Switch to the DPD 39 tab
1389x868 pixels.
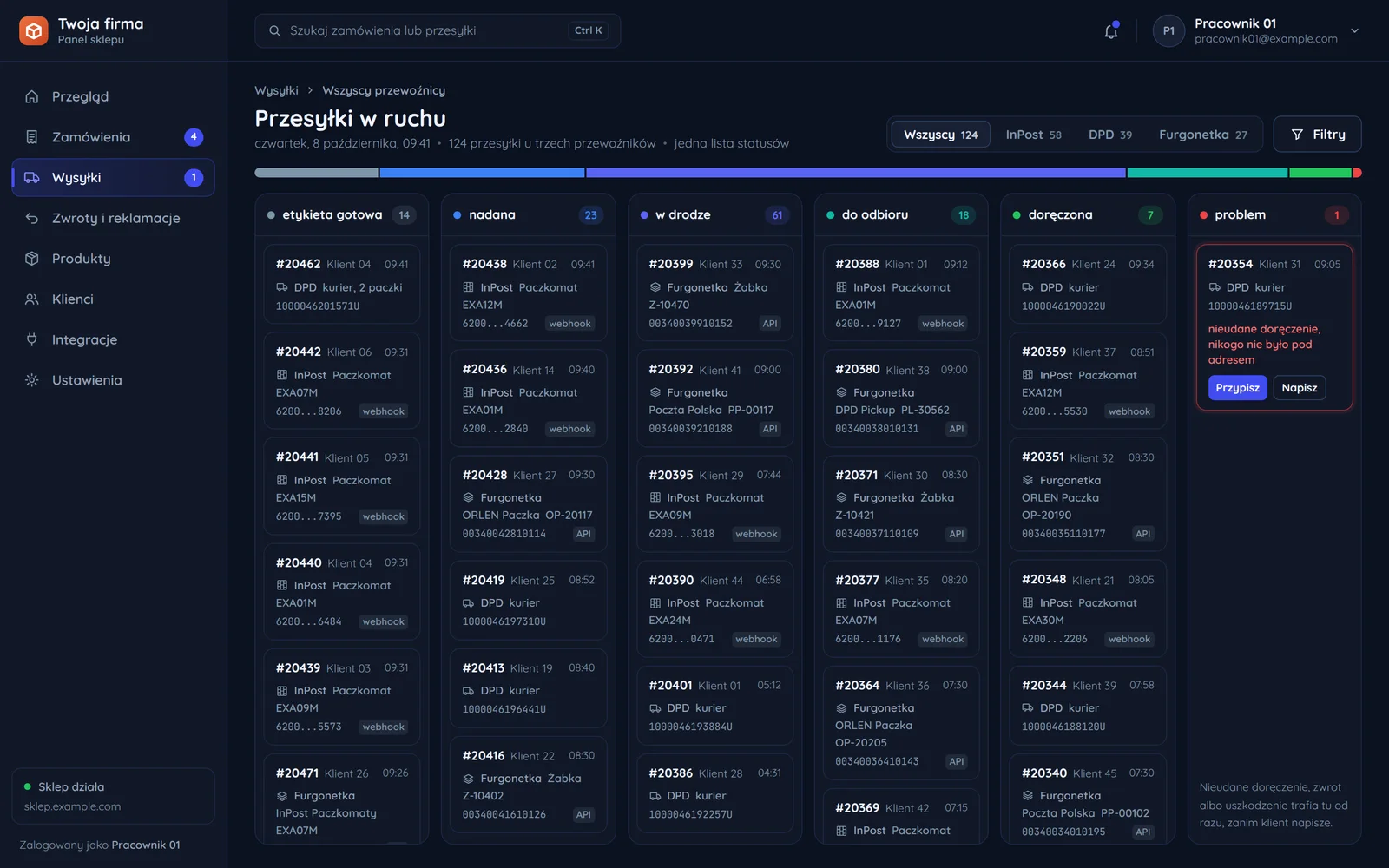coord(1110,135)
